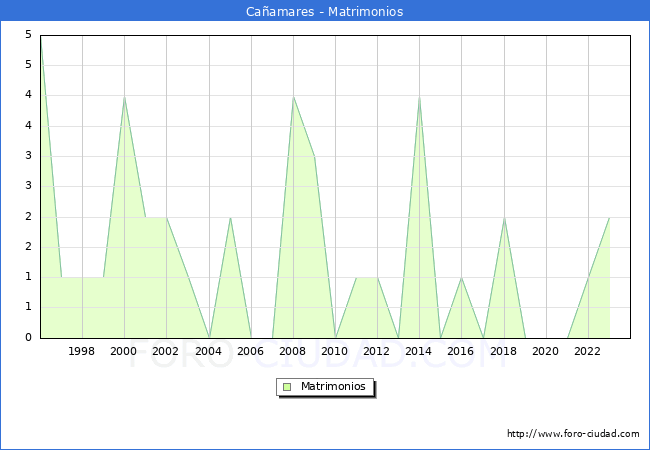Click the last data point at 2023

tap(609, 218)
